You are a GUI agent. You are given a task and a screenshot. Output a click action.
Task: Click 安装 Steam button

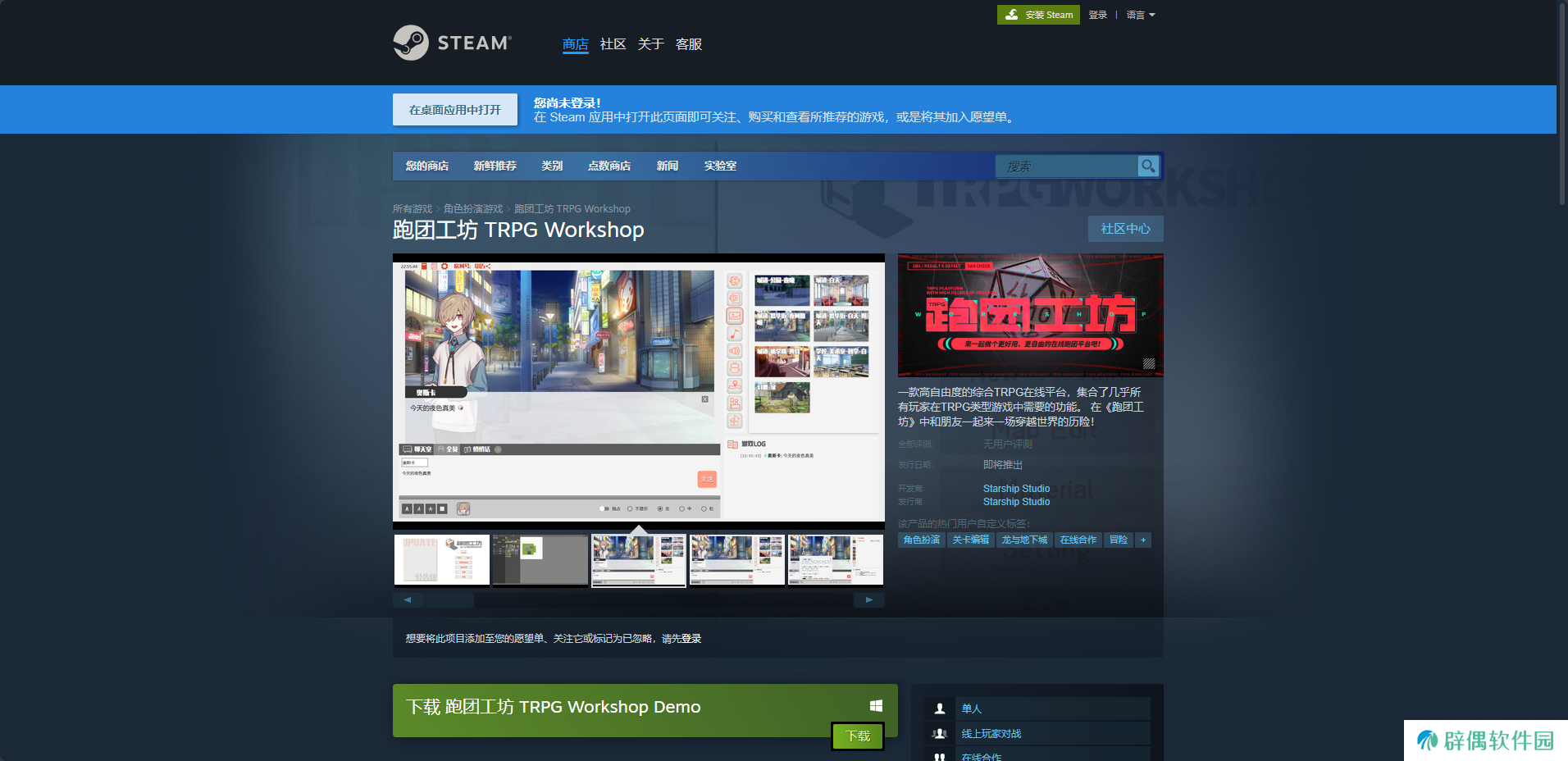pyautogui.click(x=1038, y=15)
